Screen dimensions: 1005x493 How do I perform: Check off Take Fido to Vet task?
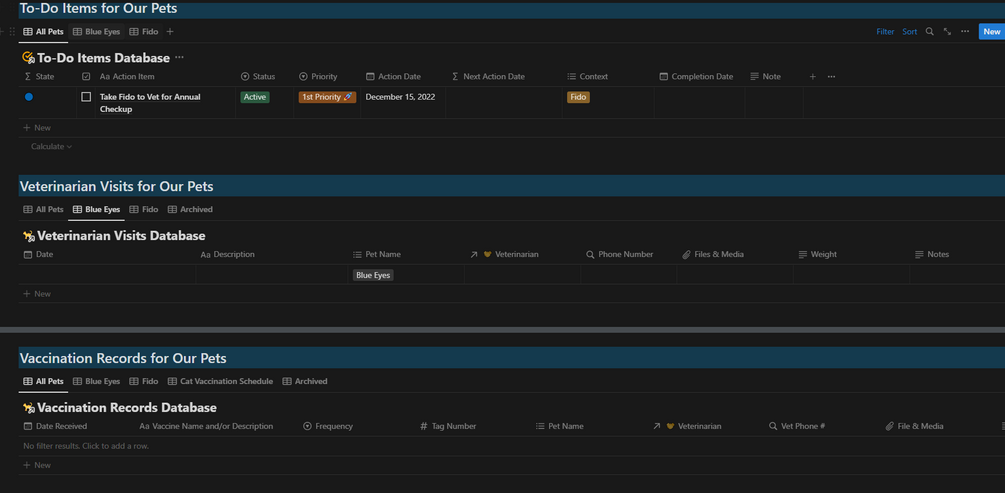coord(87,97)
